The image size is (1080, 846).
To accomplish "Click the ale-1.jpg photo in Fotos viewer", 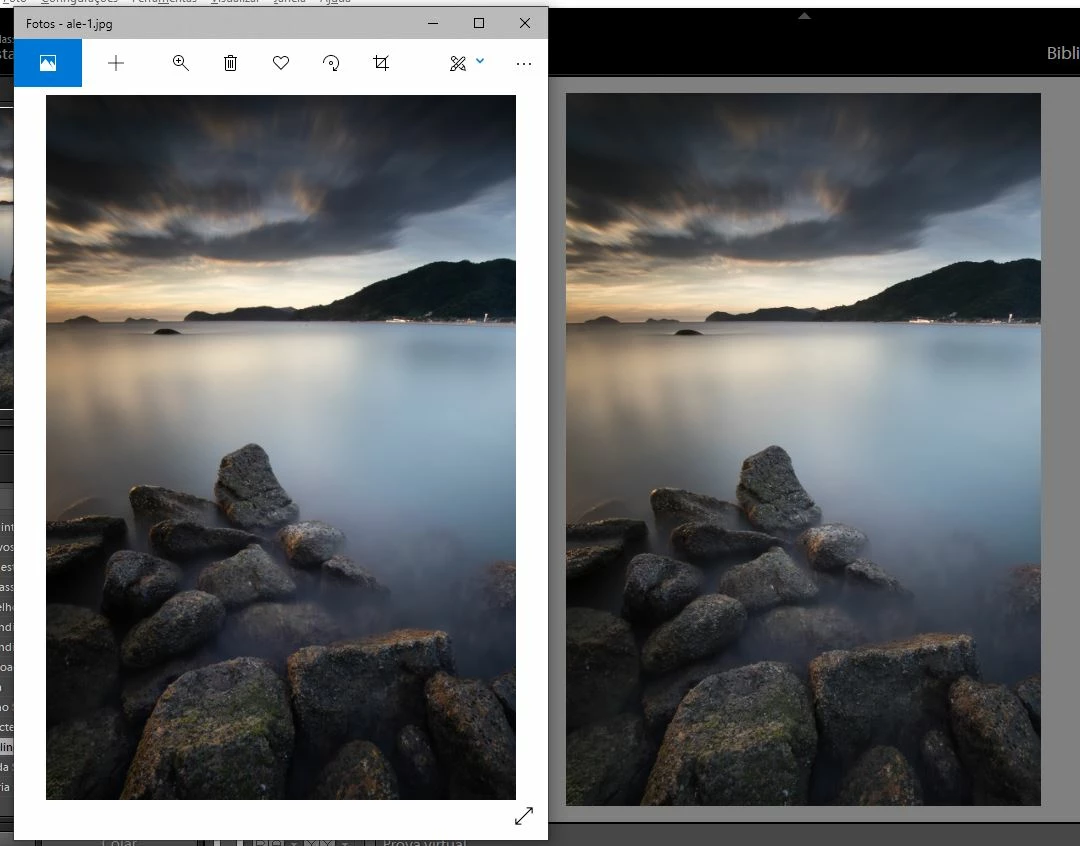I will pos(281,447).
